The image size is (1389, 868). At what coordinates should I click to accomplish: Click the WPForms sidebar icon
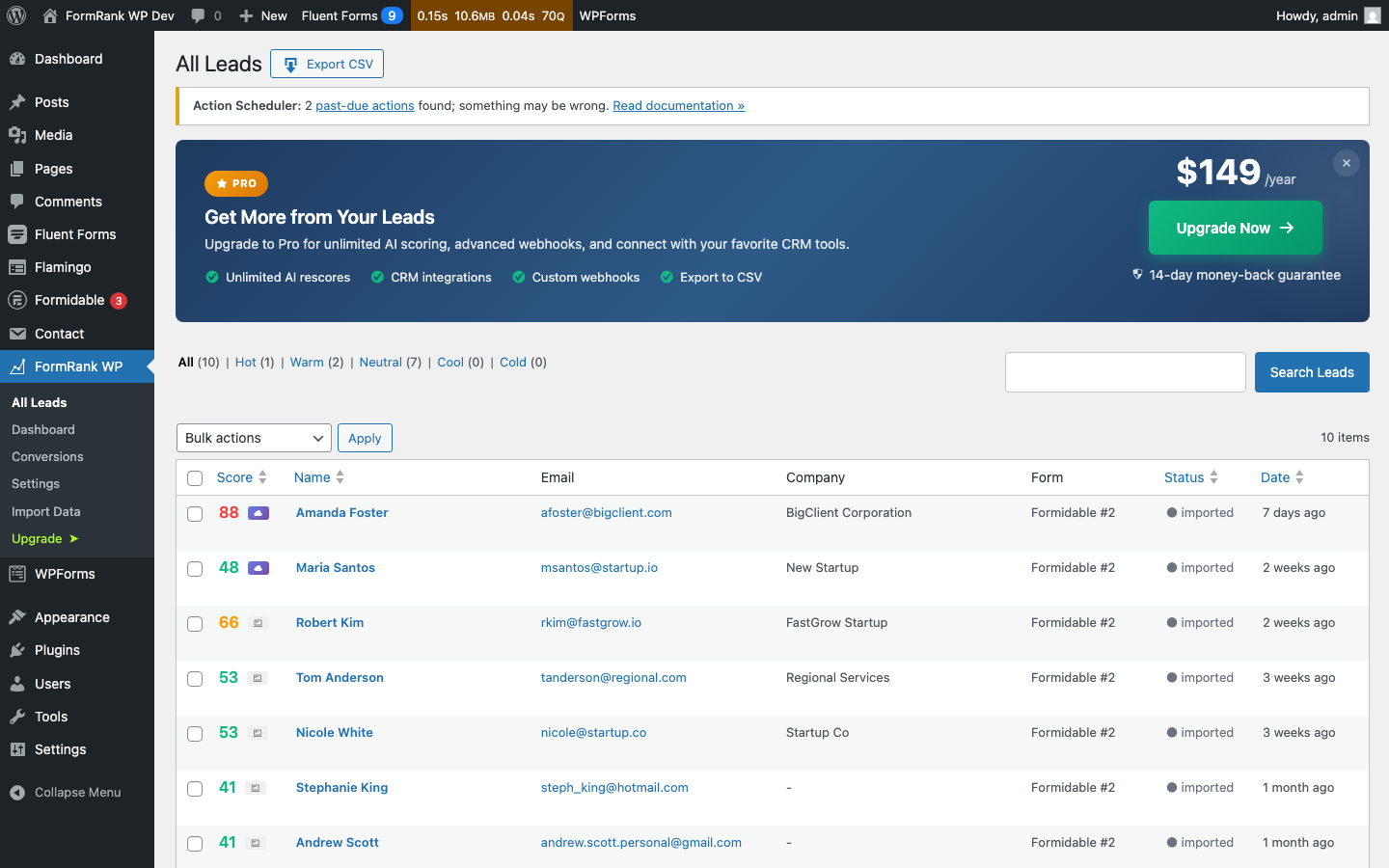[19, 574]
